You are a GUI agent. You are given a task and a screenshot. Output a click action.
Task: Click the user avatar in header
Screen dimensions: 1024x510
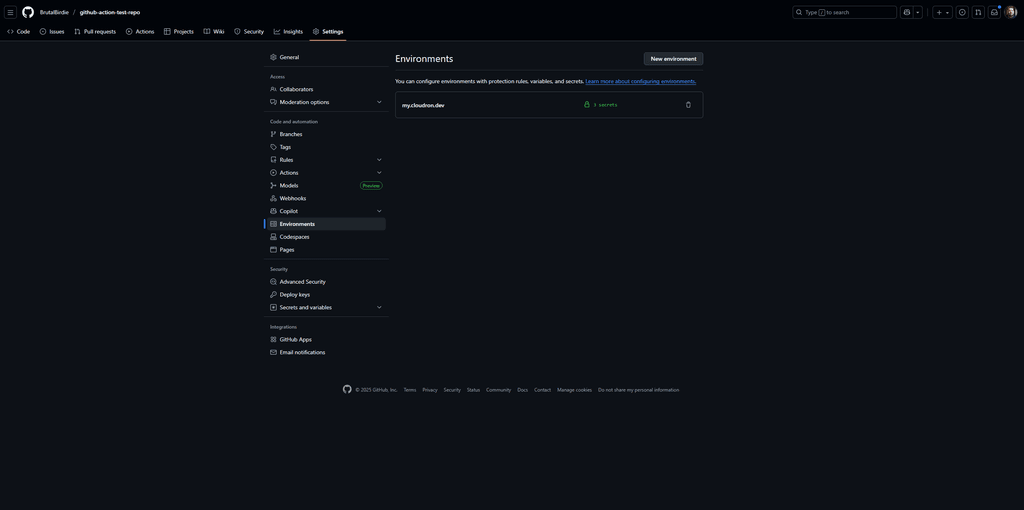1010,12
